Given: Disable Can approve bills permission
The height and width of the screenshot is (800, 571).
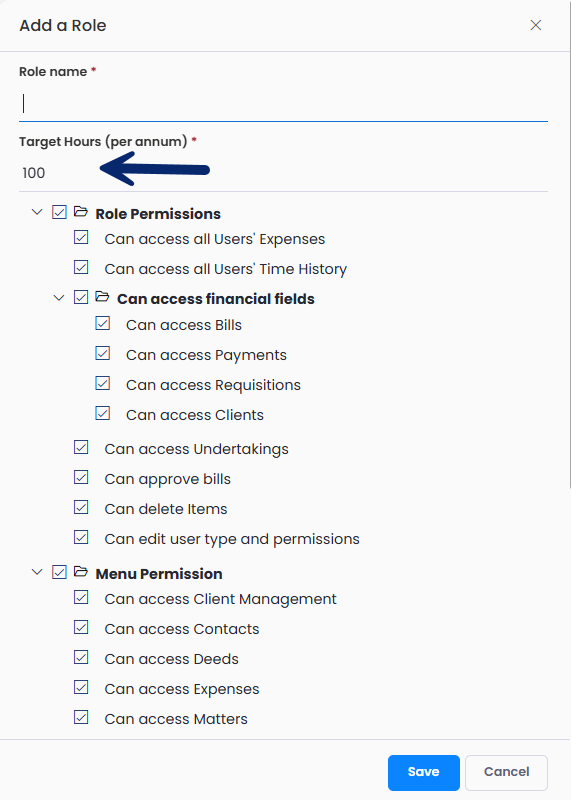Looking at the screenshot, I should pyautogui.click(x=81, y=477).
